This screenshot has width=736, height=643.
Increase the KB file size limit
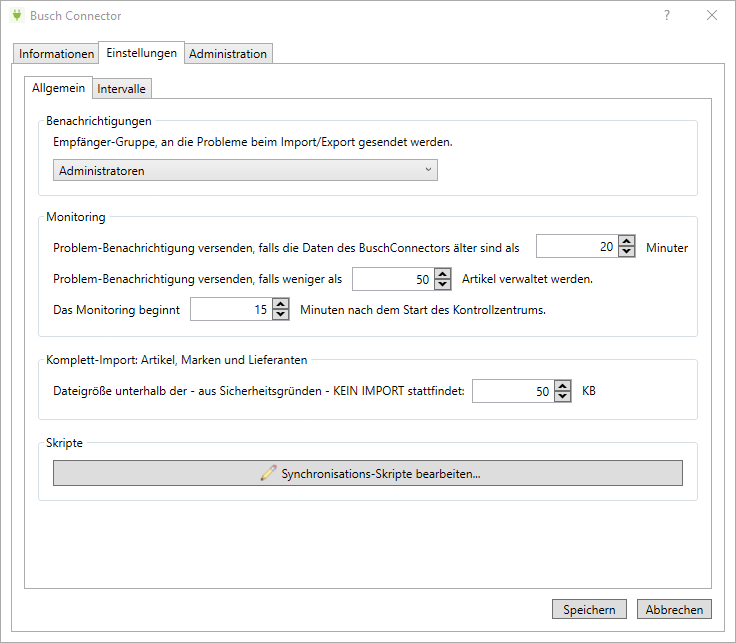click(x=563, y=385)
